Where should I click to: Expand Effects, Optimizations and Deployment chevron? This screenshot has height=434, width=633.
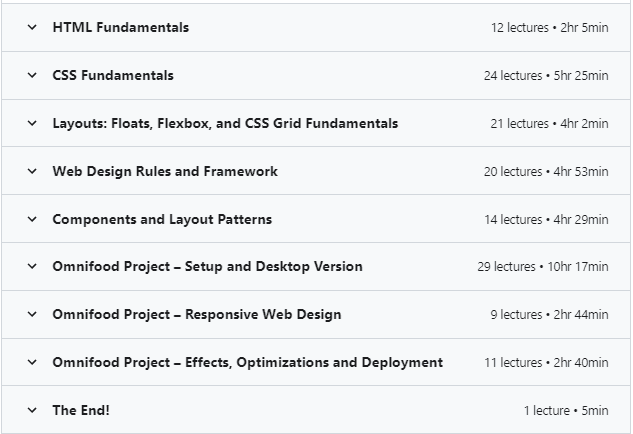[32, 363]
